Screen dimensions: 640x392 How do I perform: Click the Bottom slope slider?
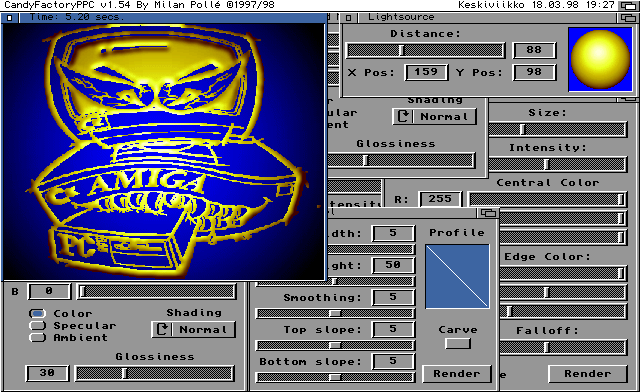pos(335,377)
